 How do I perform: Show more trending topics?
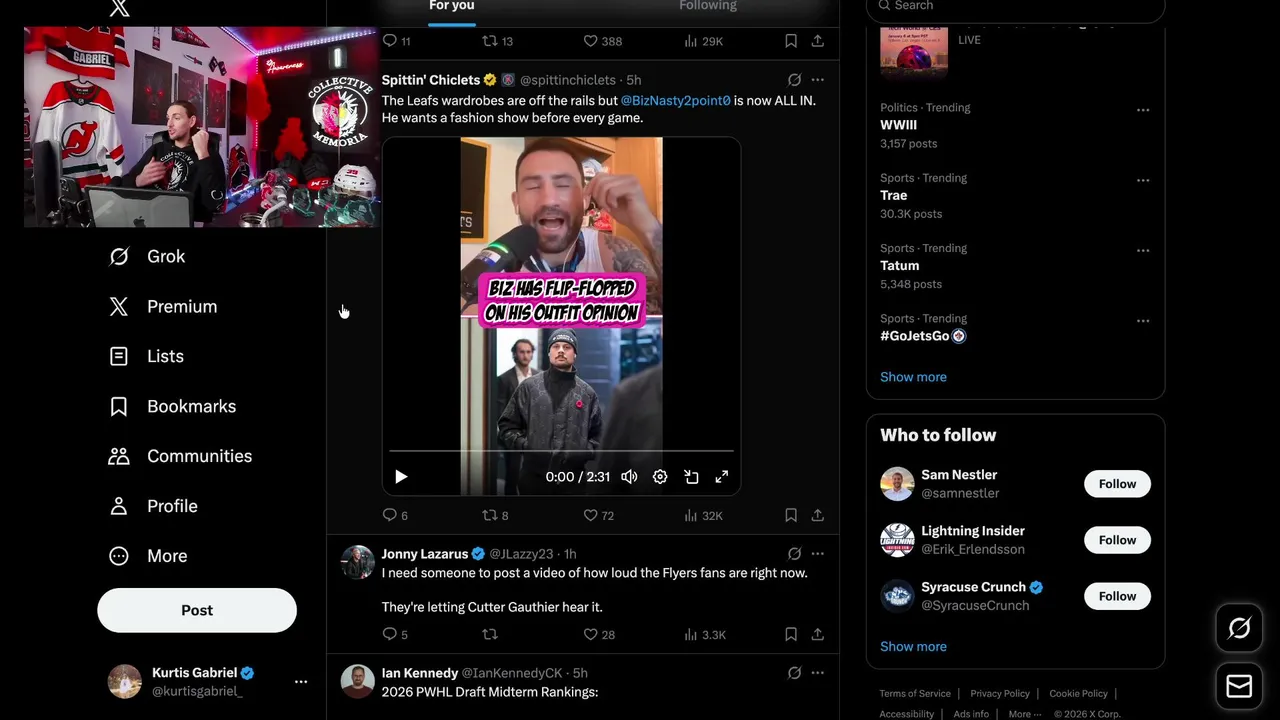(x=913, y=377)
